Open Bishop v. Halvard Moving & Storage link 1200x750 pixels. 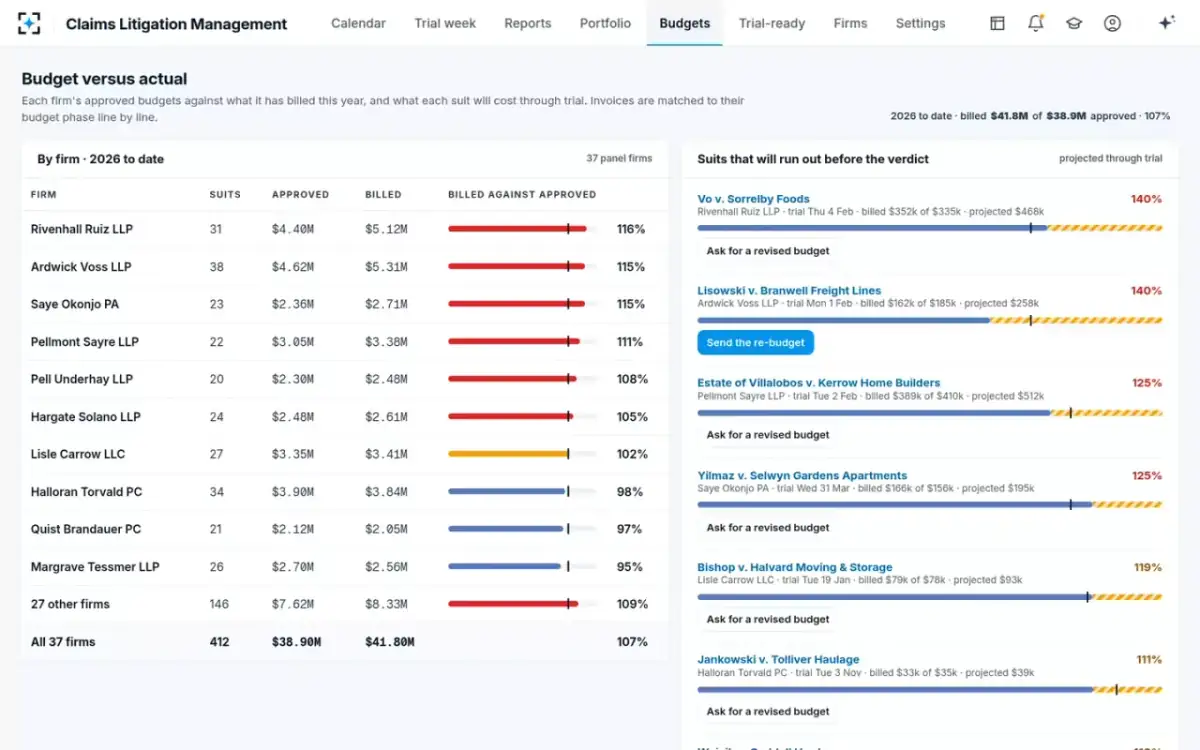[794, 567]
